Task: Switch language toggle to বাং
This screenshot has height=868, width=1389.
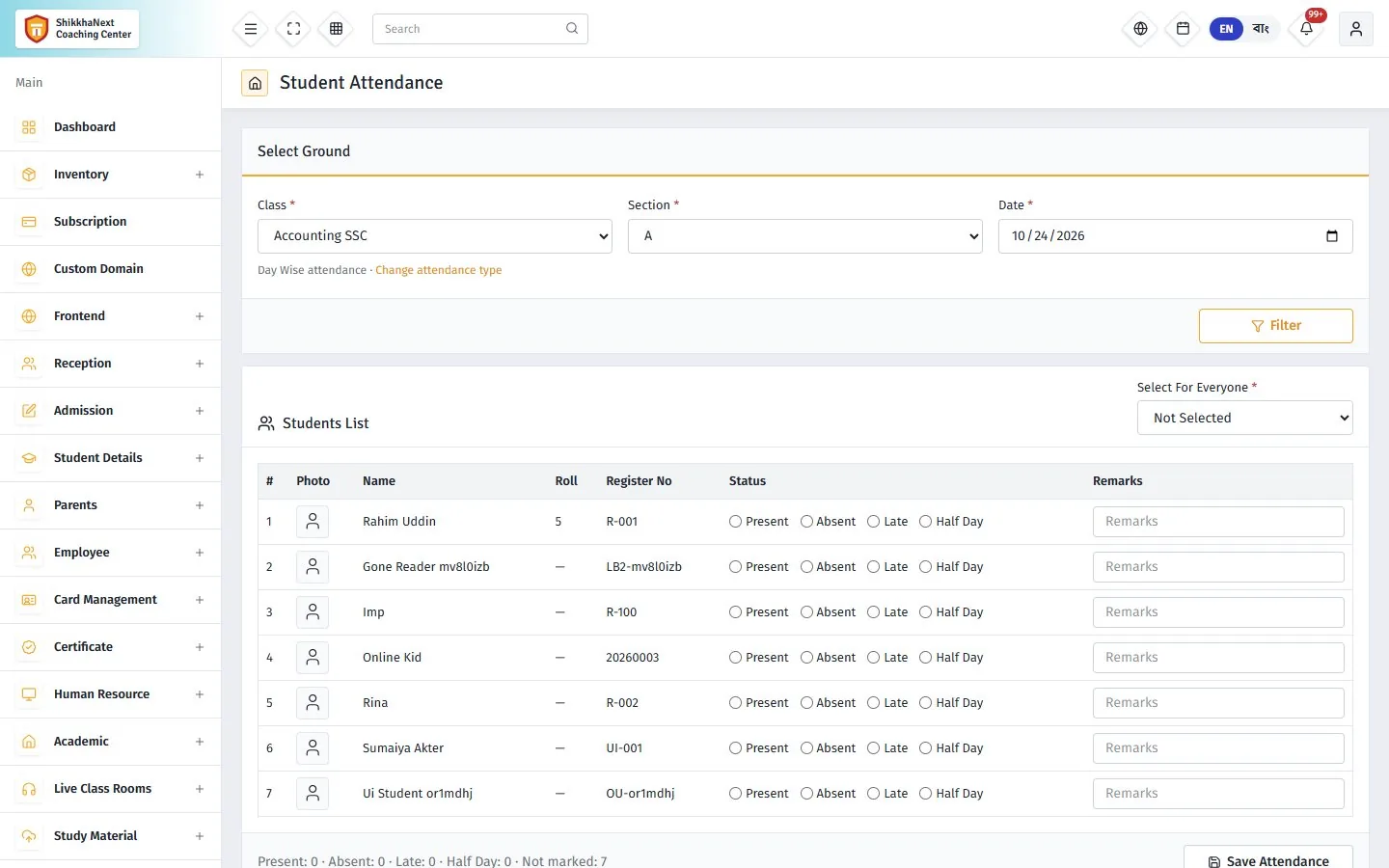Action: [x=1261, y=29]
